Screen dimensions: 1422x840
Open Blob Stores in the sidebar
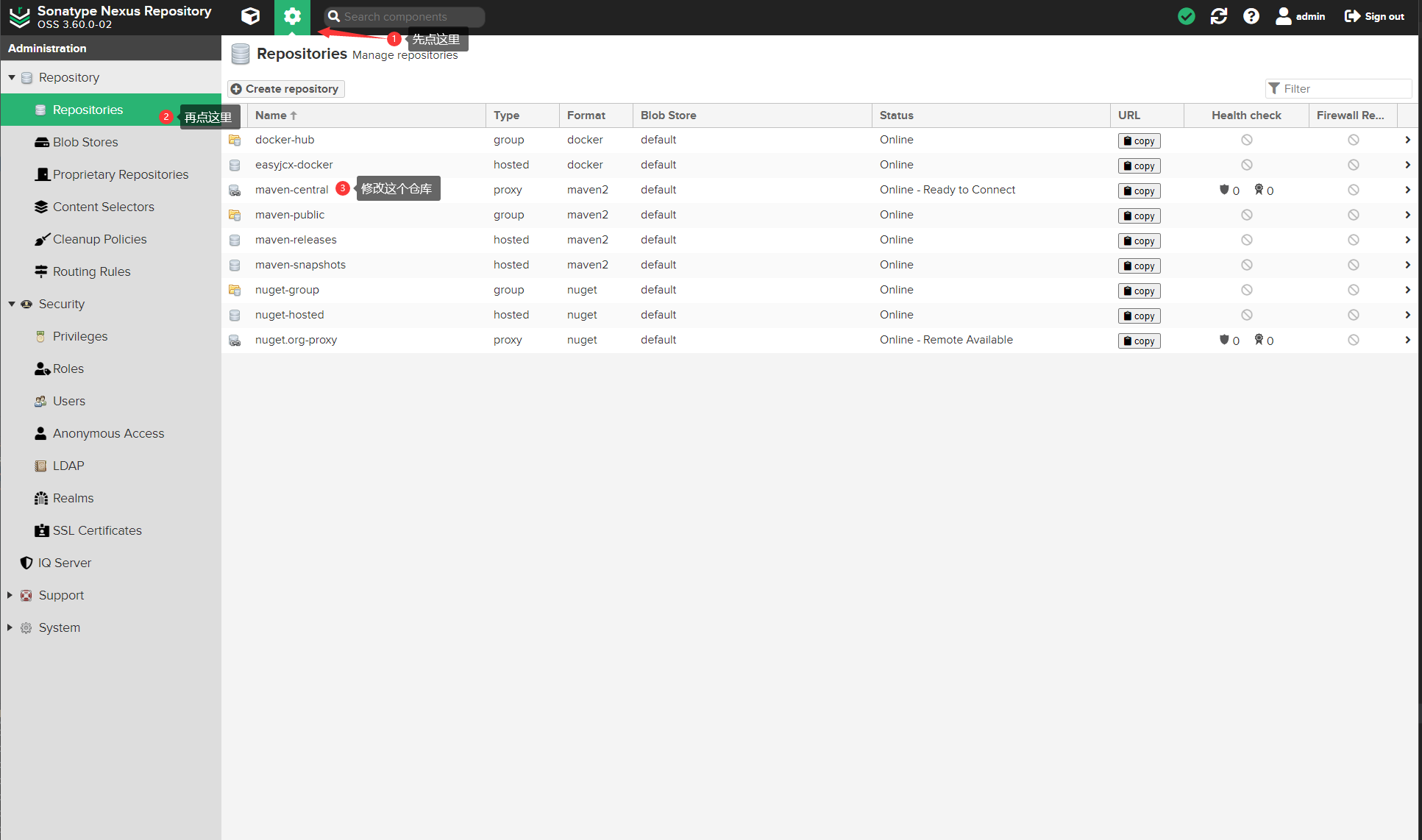[111, 142]
